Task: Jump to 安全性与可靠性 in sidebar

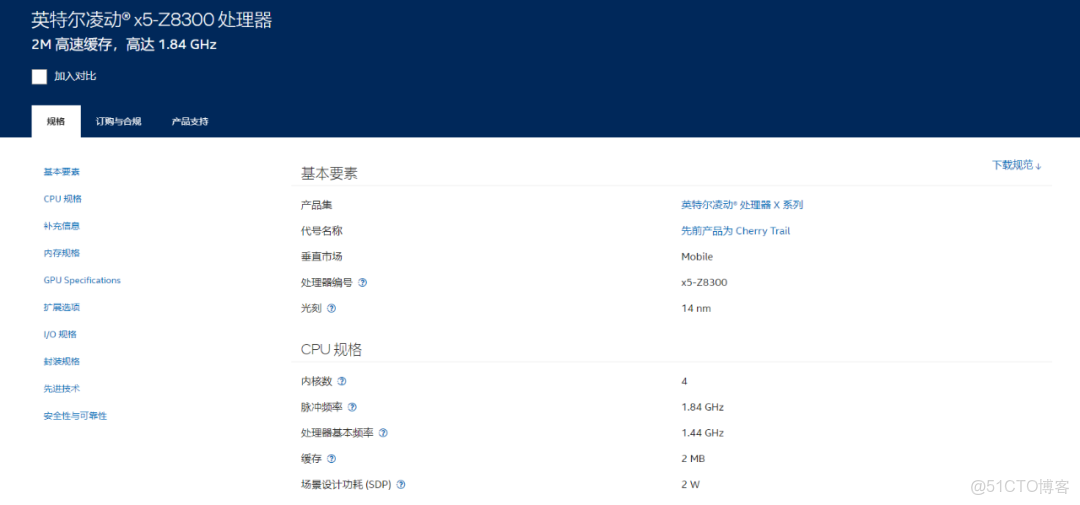Action: [75, 416]
